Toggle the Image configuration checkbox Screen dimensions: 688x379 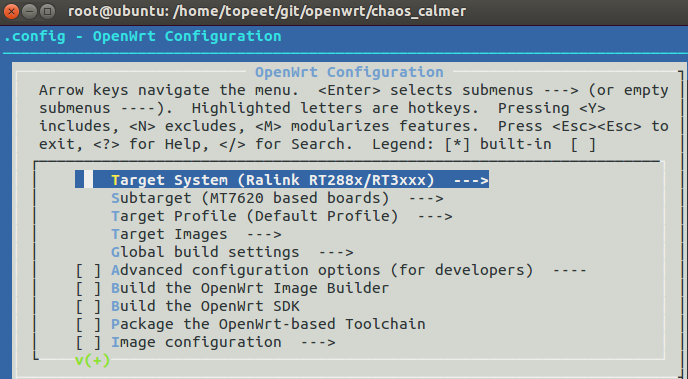click(89, 343)
